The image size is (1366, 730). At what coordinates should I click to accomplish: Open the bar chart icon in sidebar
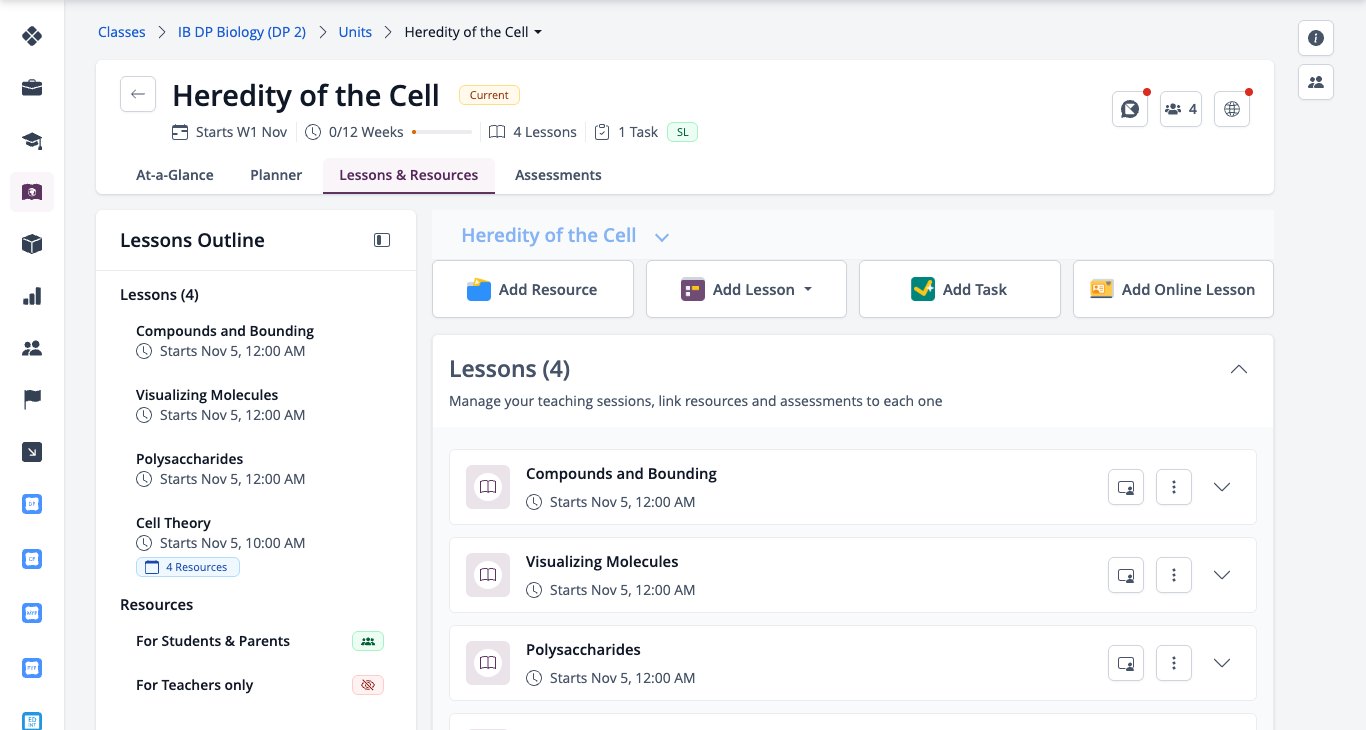pos(32,296)
